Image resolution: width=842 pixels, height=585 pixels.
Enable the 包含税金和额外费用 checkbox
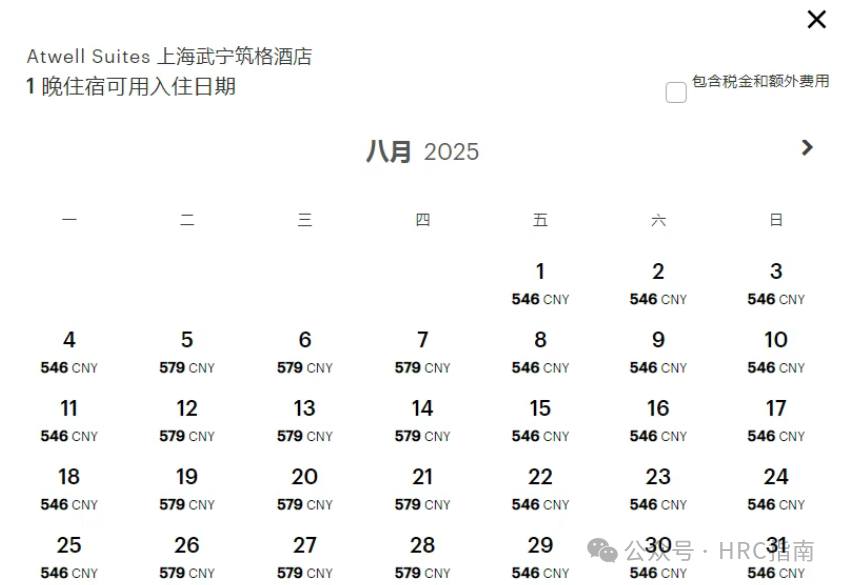tap(675, 91)
